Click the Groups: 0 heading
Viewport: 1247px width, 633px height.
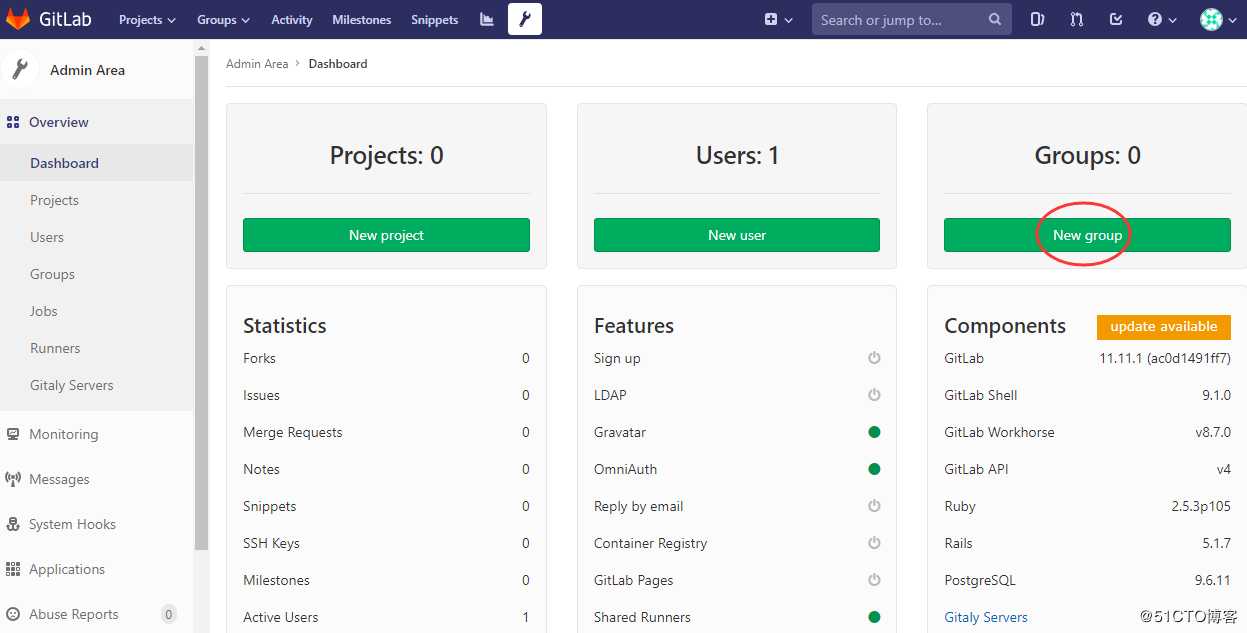1087,155
